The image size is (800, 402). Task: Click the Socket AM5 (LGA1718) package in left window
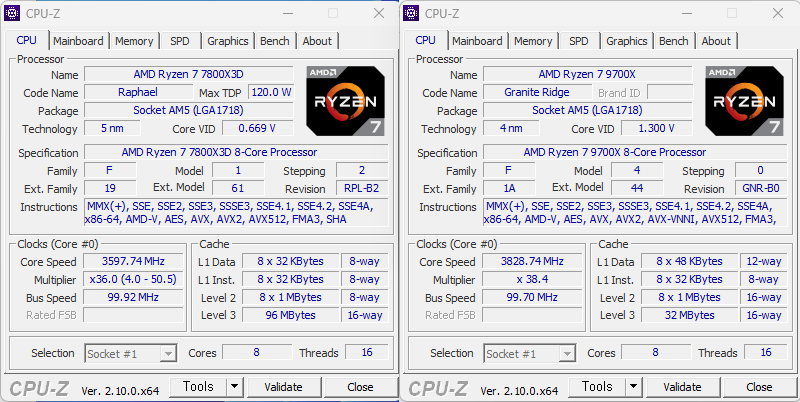point(189,110)
